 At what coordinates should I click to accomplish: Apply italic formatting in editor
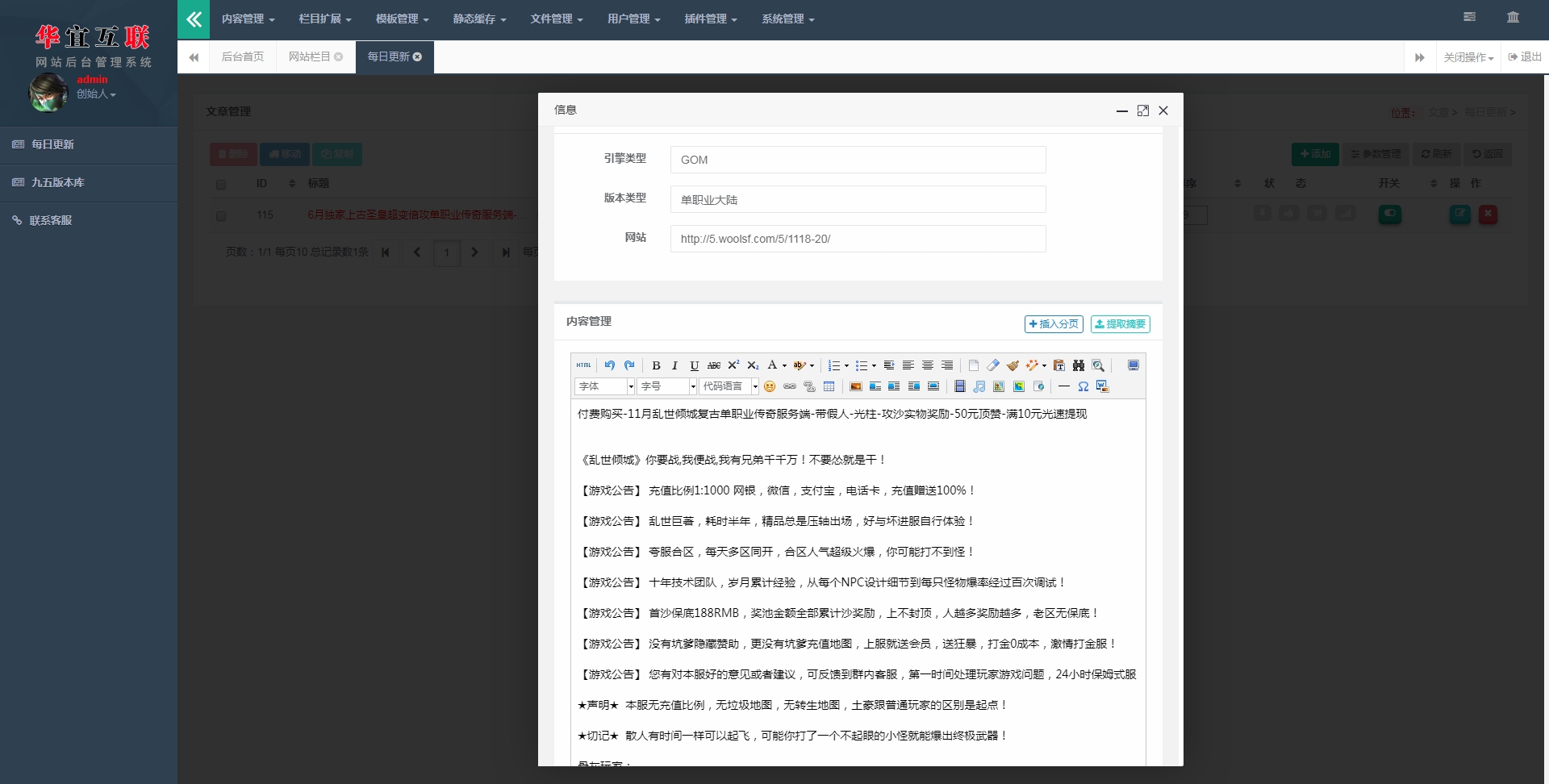(x=674, y=365)
